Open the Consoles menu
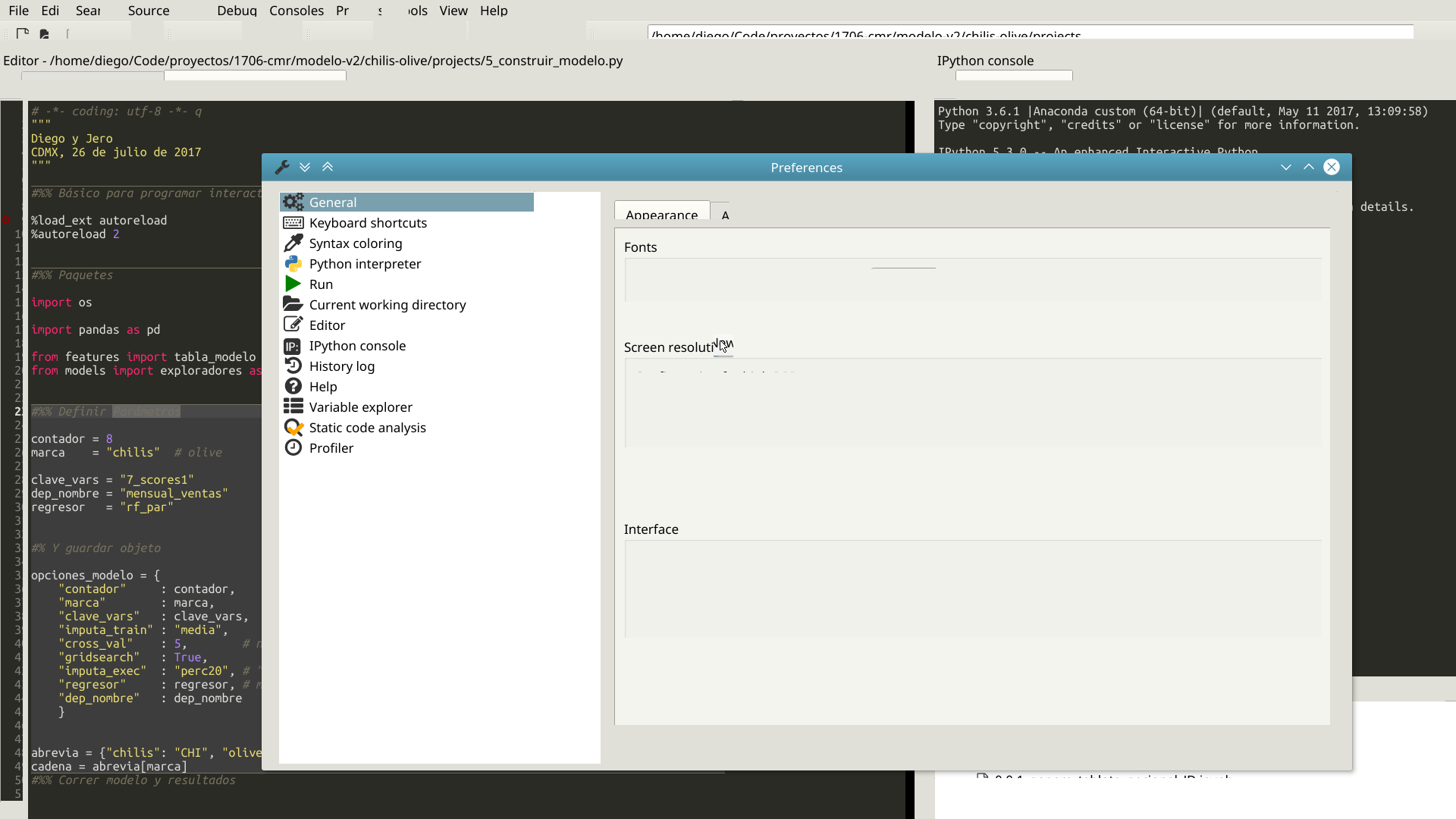Viewport: 1456px width, 819px height. coord(297,11)
